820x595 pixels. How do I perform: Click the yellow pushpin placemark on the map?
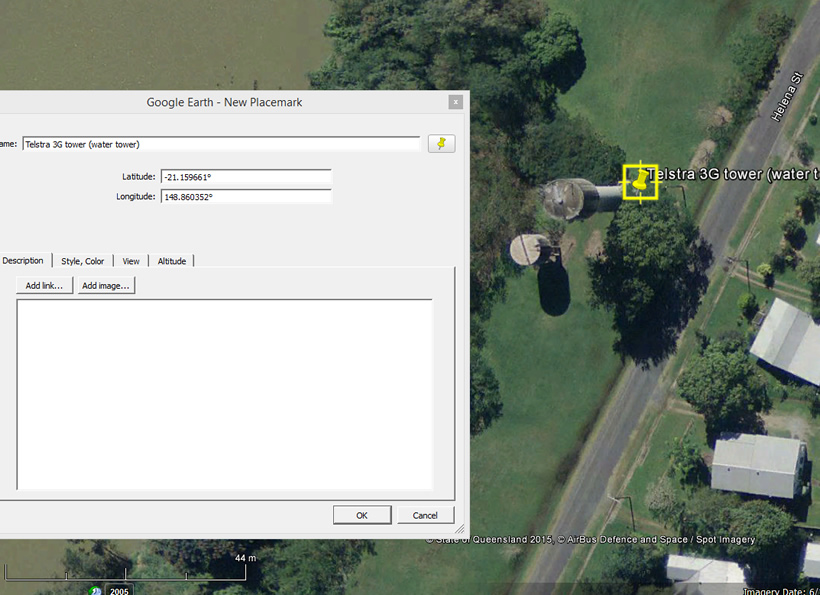pyautogui.click(x=640, y=182)
